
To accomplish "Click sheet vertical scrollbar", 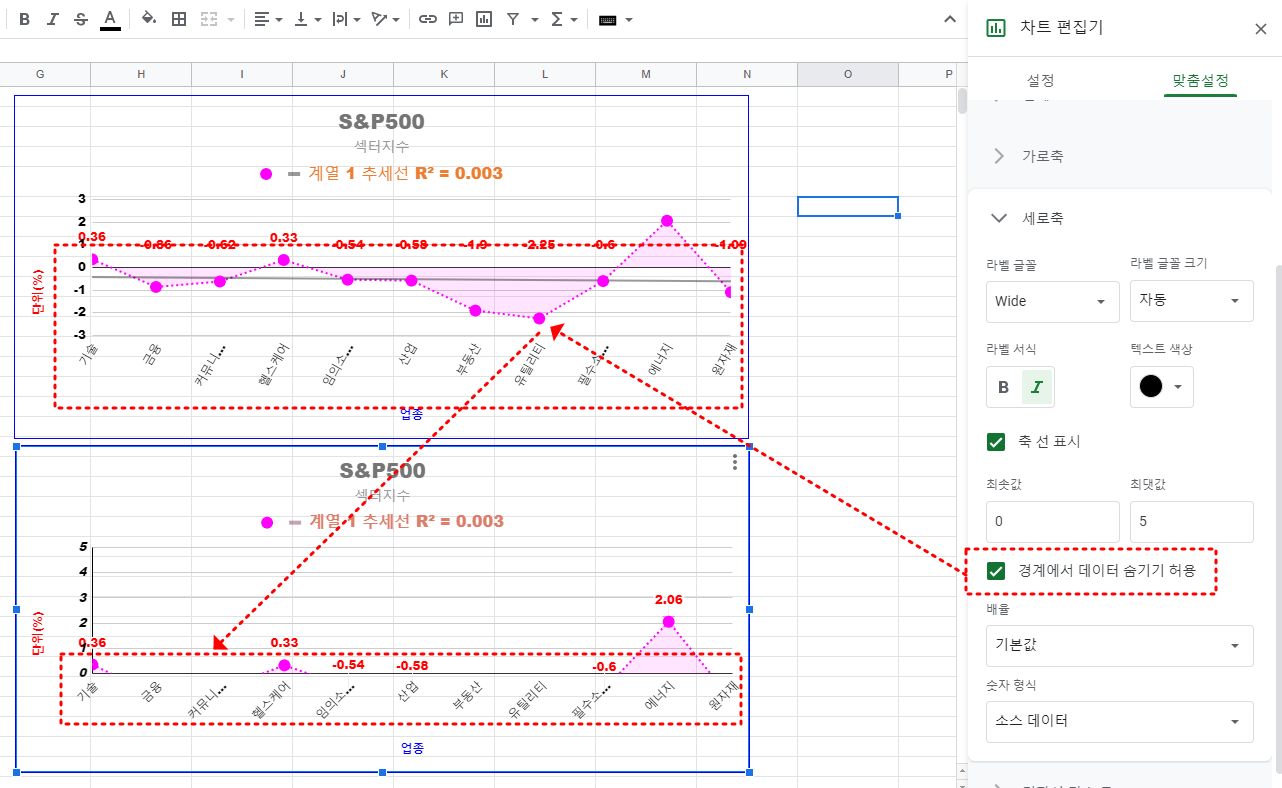I will [962, 102].
